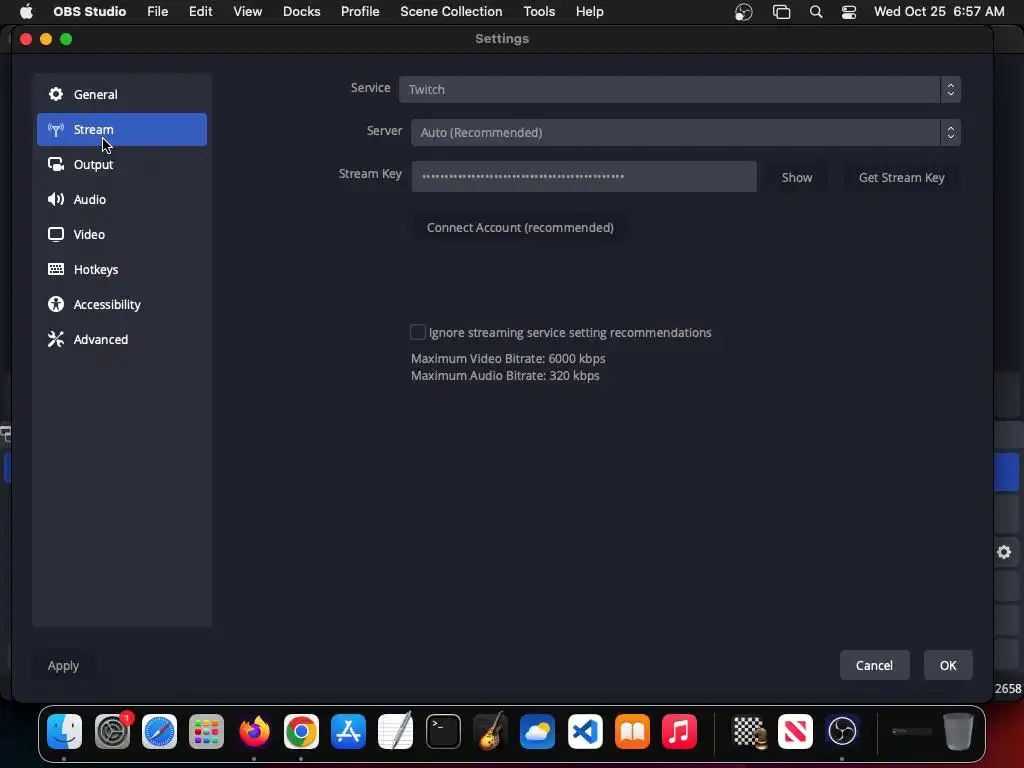
Task: Click the OBS status icon in menu bar
Action: coord(743,12)
